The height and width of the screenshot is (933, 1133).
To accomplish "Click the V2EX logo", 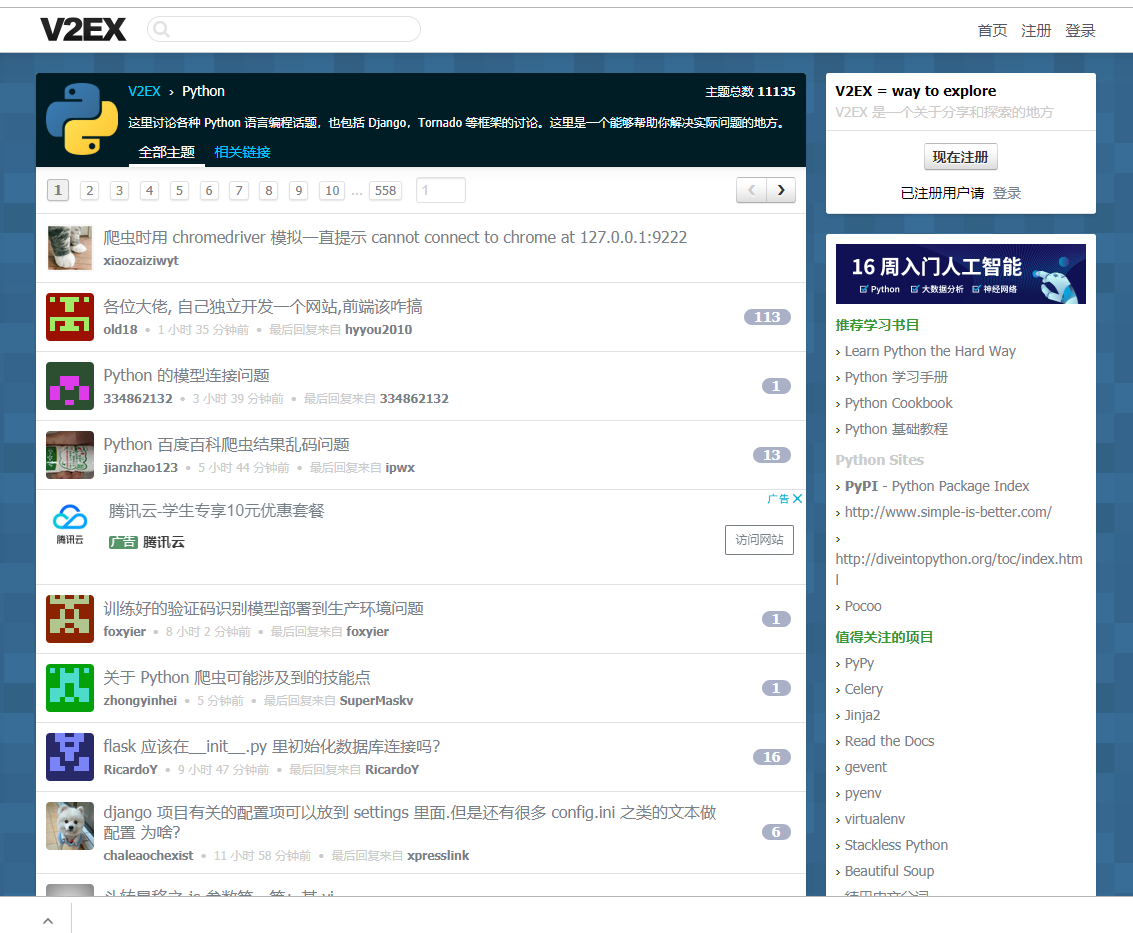I will pyautogui.click(x=83, y=30).
